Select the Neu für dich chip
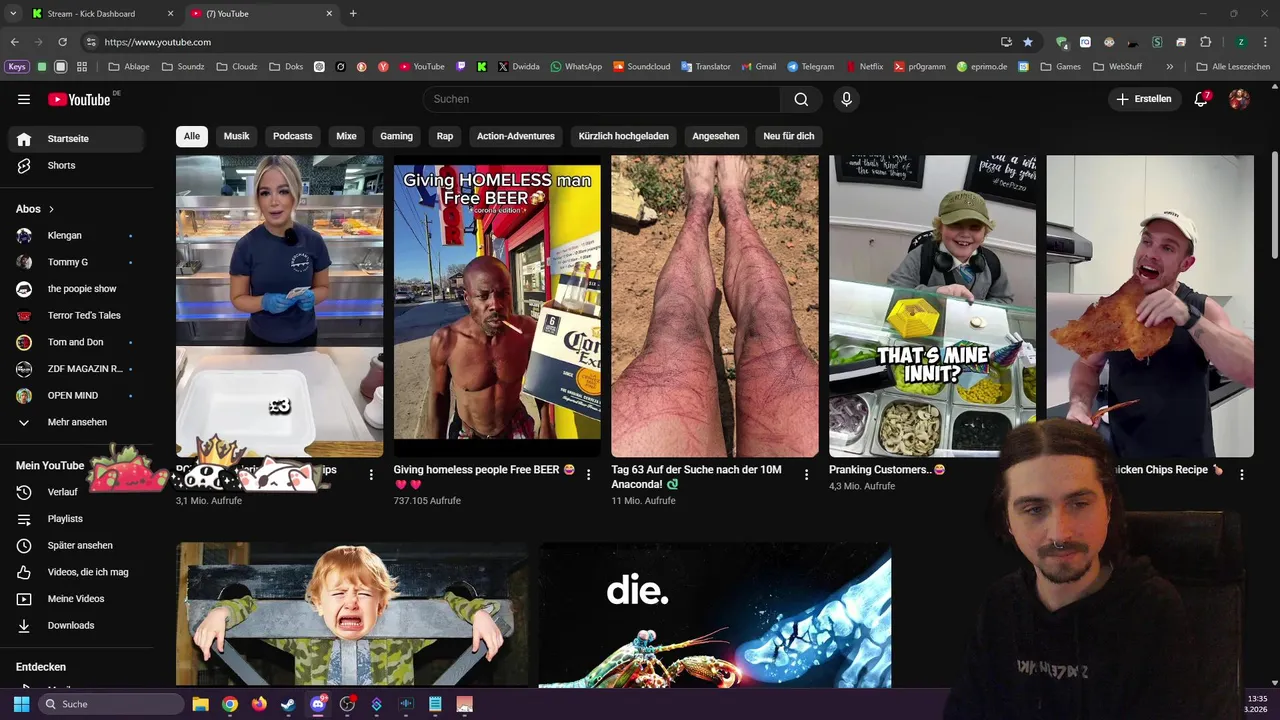This screenshot has height=720, width=1280. 789,136
